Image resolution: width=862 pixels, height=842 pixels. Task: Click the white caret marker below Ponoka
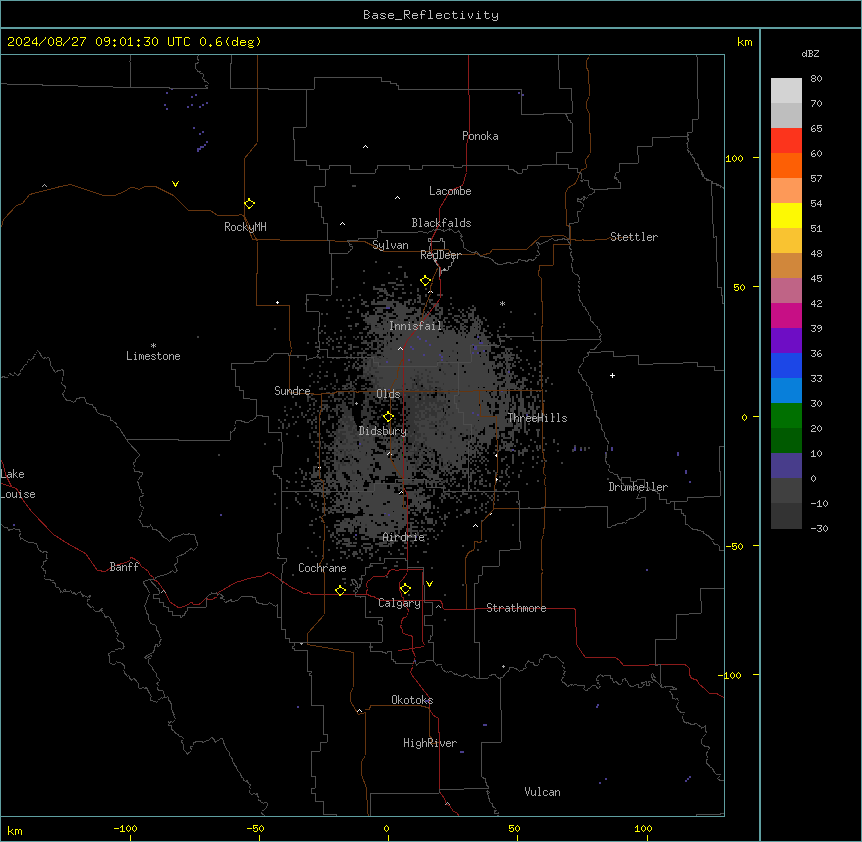point(366,147)
